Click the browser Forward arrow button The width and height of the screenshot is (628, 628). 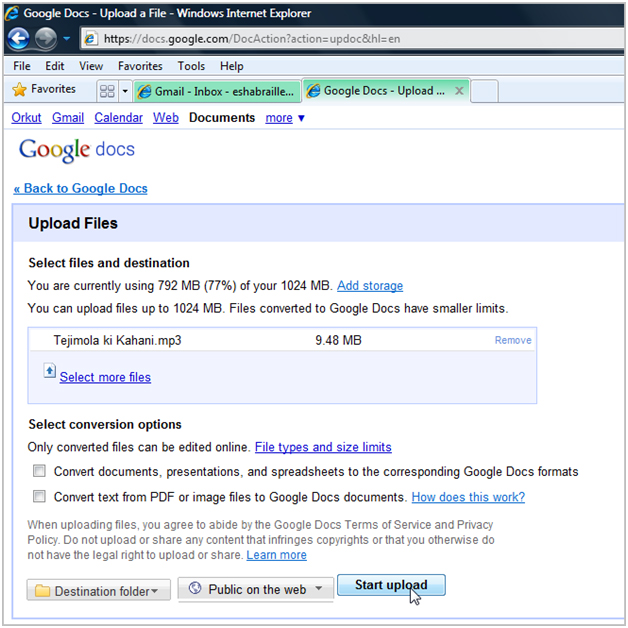pos(46,39)
